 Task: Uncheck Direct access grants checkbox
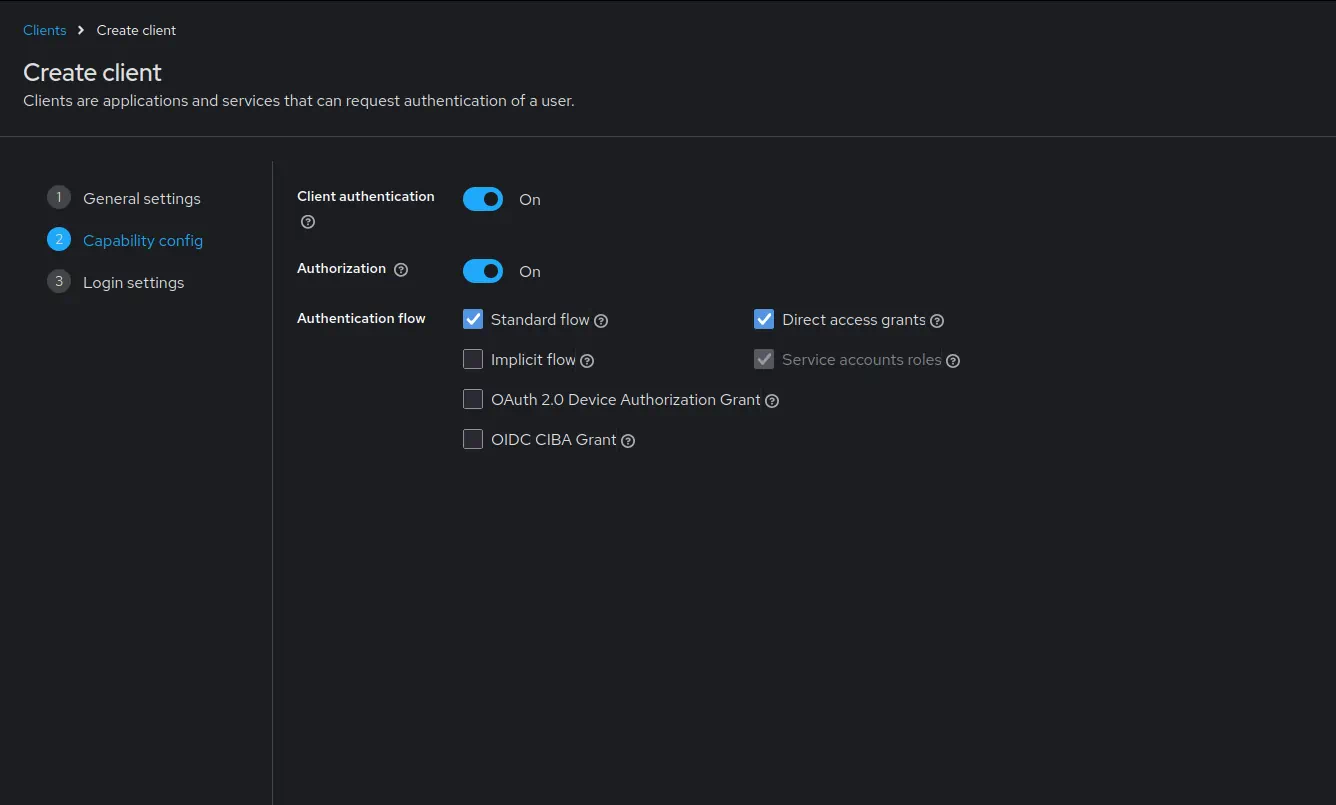coord(764,320)
